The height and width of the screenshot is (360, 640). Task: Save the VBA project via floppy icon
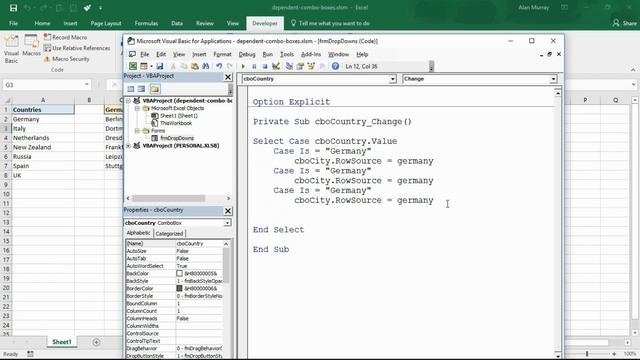click(160, 66)
